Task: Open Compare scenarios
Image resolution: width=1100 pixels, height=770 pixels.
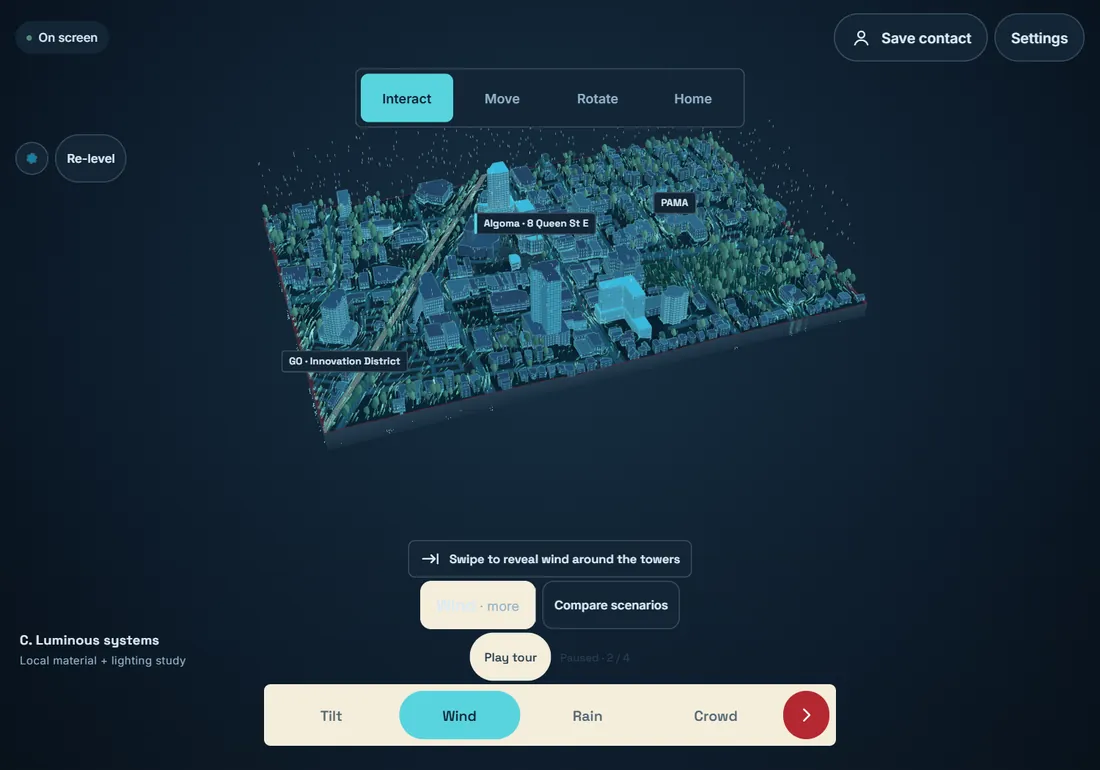Action: pos(611,604)
